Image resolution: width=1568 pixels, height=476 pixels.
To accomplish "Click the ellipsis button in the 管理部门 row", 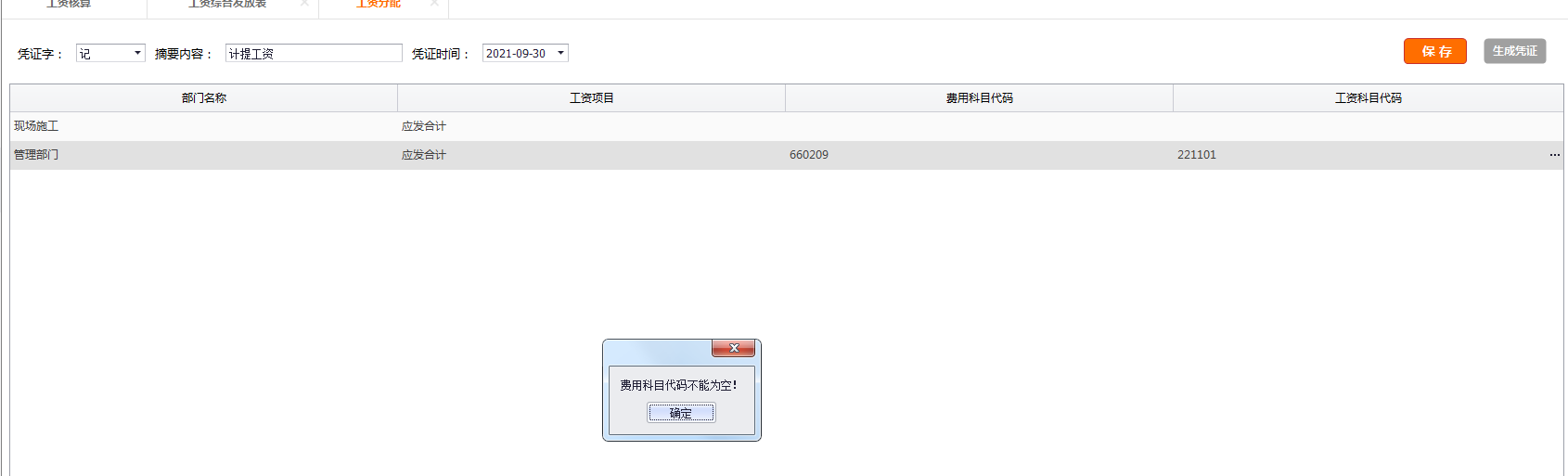I will (x=1554, y=155).
